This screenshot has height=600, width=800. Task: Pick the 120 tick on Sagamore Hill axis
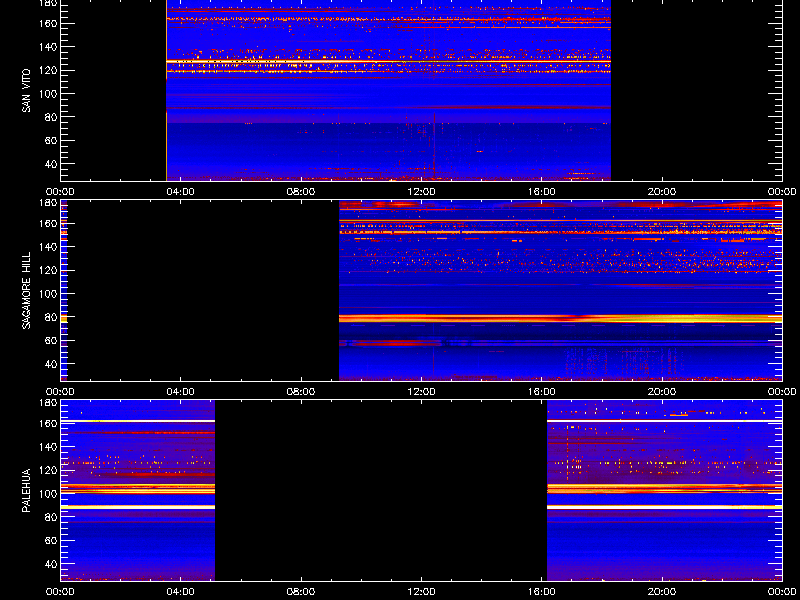coord(48,270)
